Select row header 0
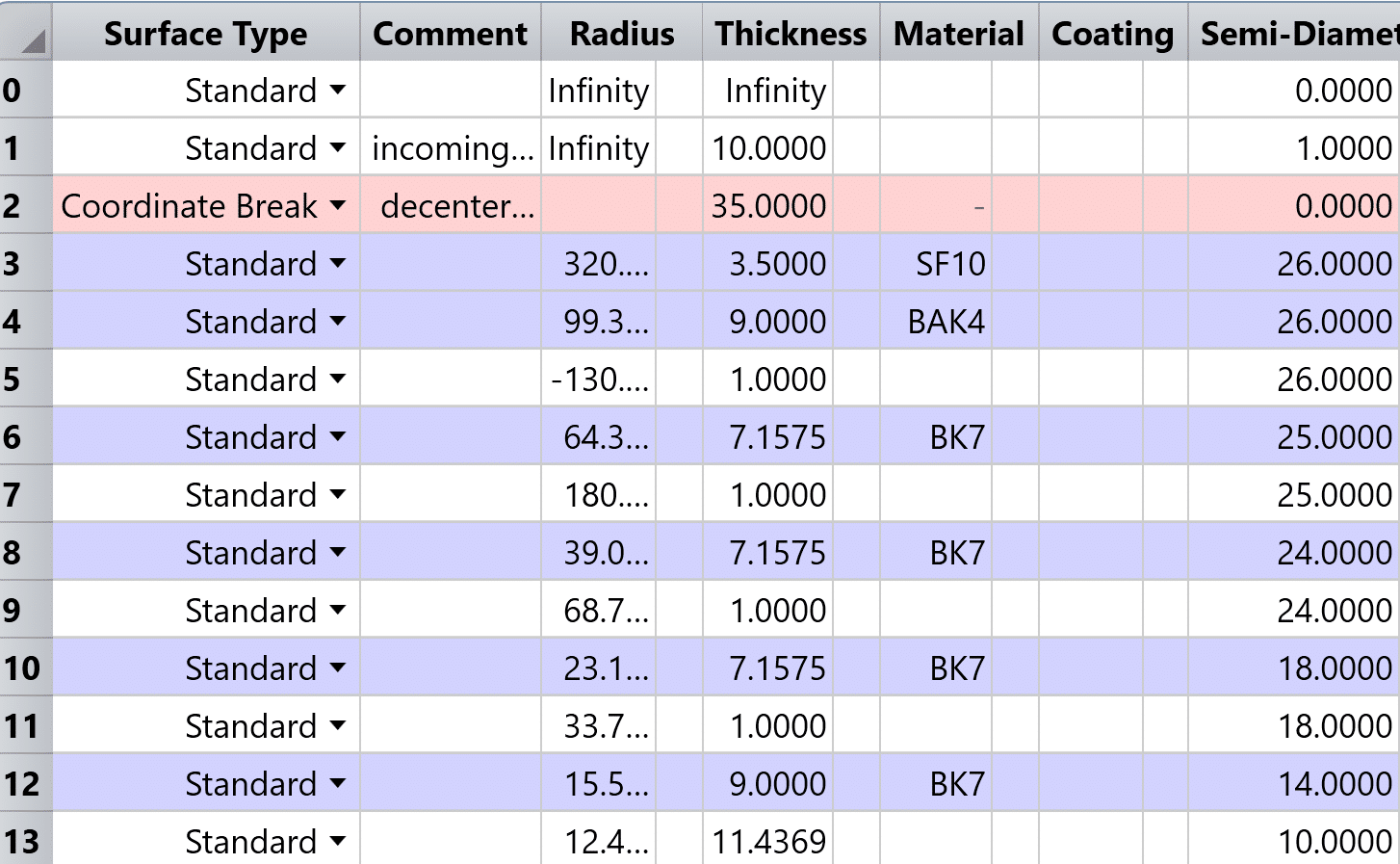The height and width of the screenshot is (864, 1400). pos(26,90)
